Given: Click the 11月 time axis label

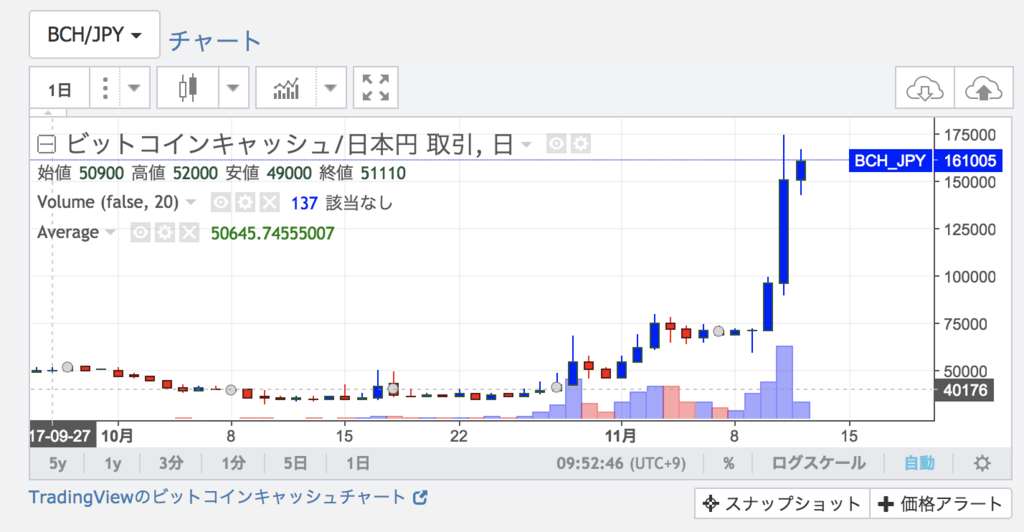Looking at the screenshot, I should [x=620, y=435].
